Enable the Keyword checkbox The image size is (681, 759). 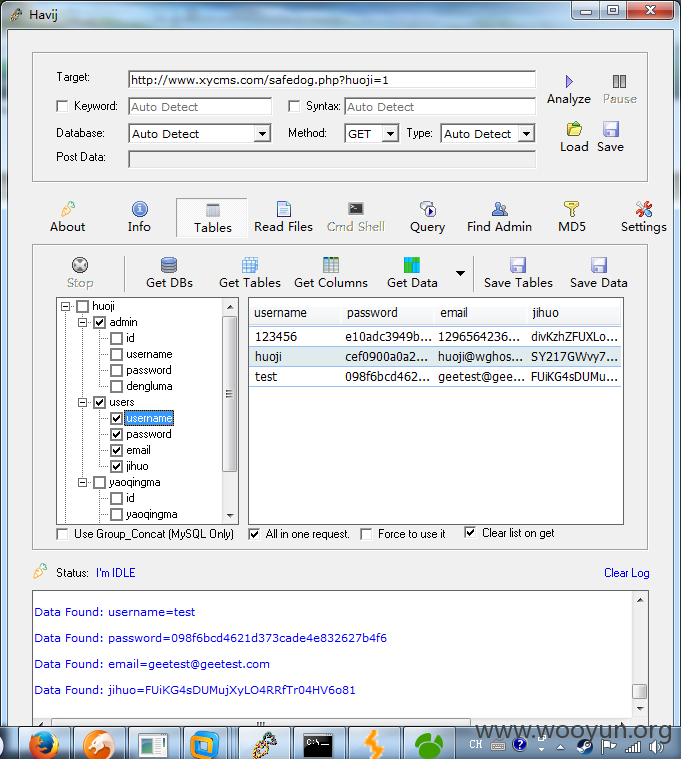[x=62, y=106]
